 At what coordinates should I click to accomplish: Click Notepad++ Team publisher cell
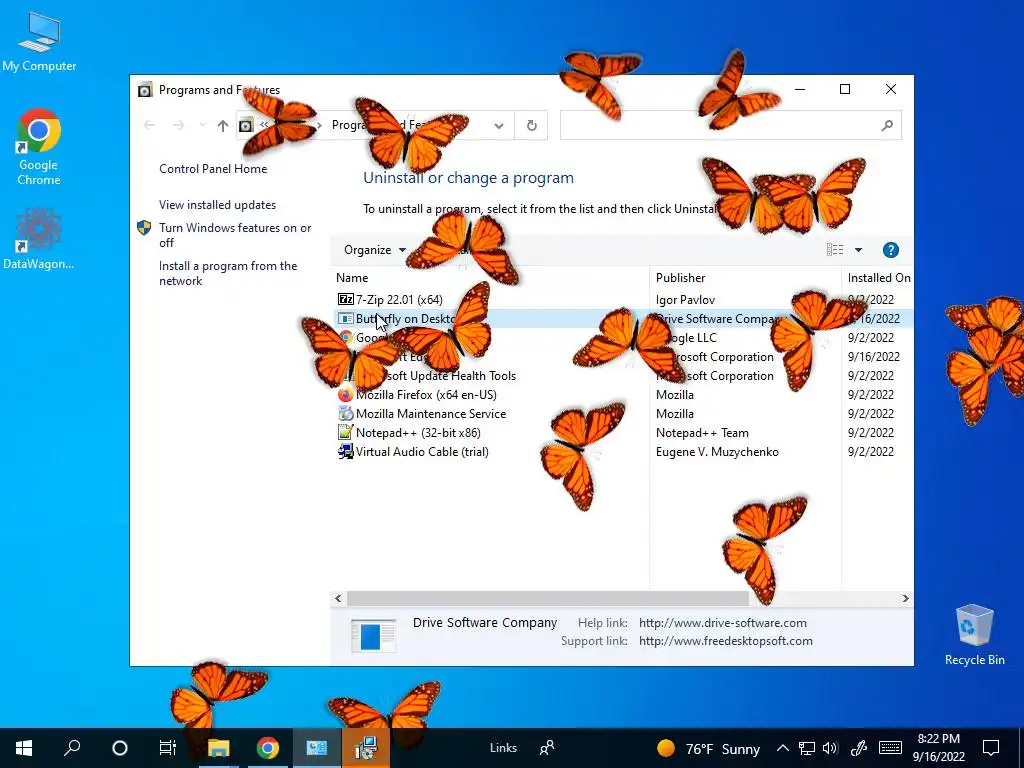[x=702, y=432]
